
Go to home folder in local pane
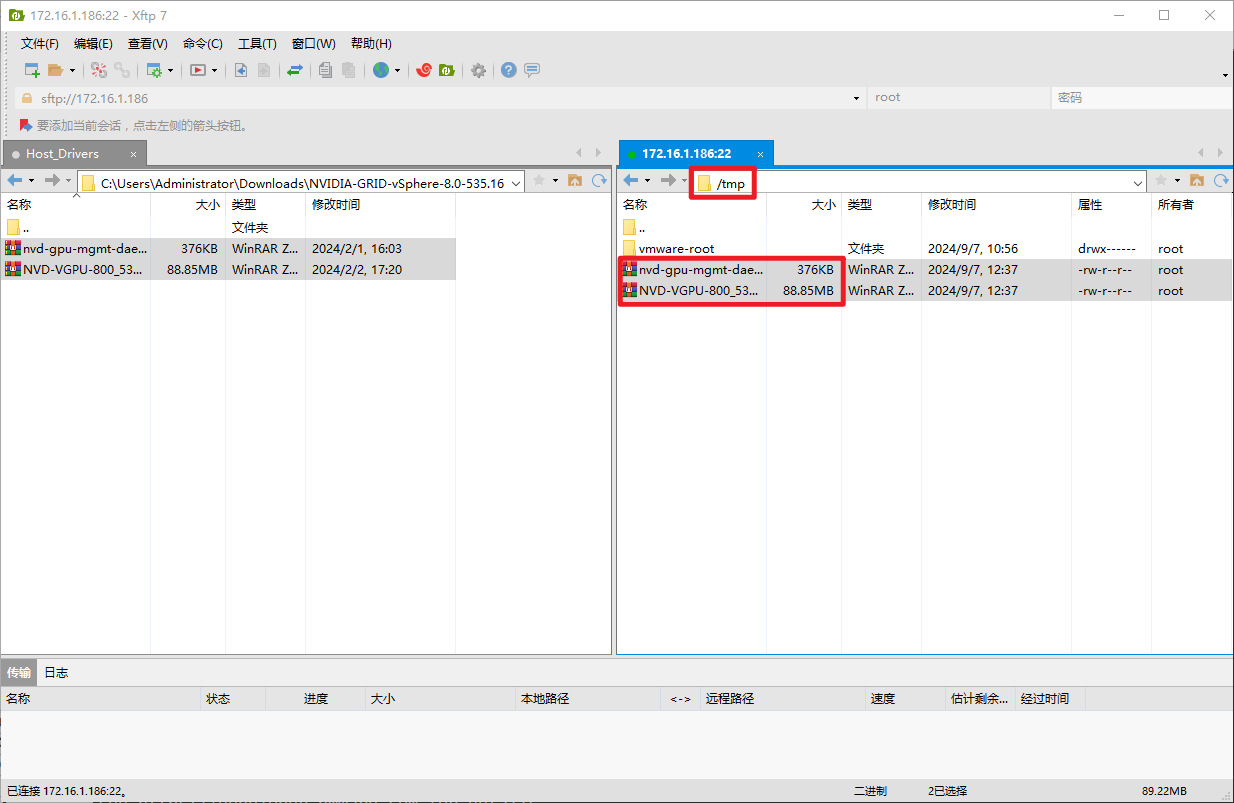pyautogui.click(x=575, y=181)
